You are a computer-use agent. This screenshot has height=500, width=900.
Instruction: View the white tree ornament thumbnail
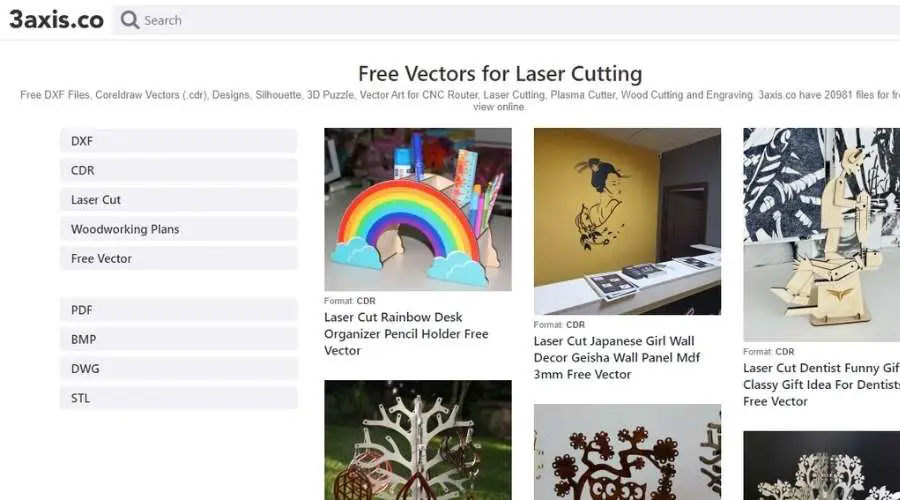418,440
